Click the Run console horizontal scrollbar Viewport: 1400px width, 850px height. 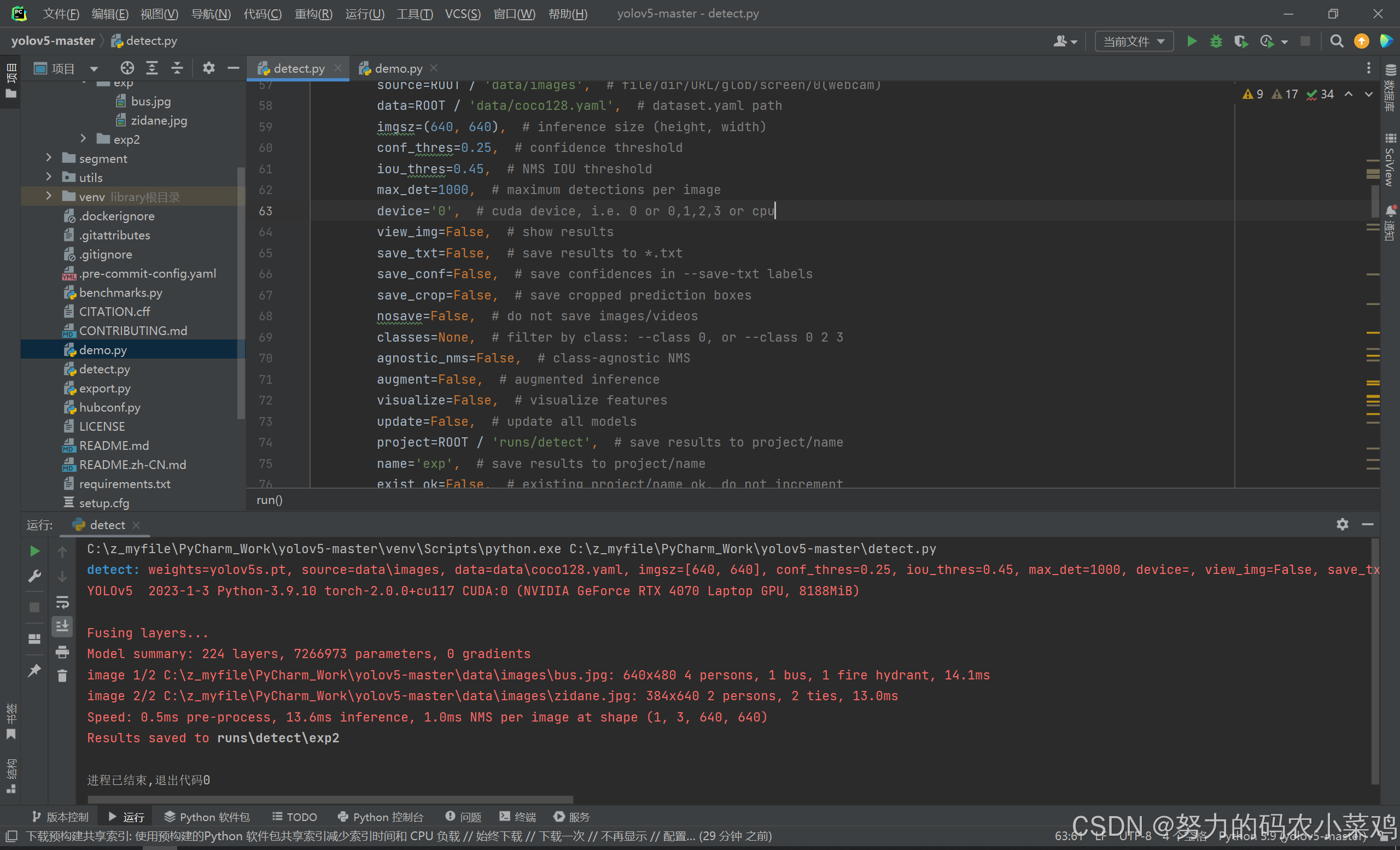pyautogui.click(x=330, y=800)
